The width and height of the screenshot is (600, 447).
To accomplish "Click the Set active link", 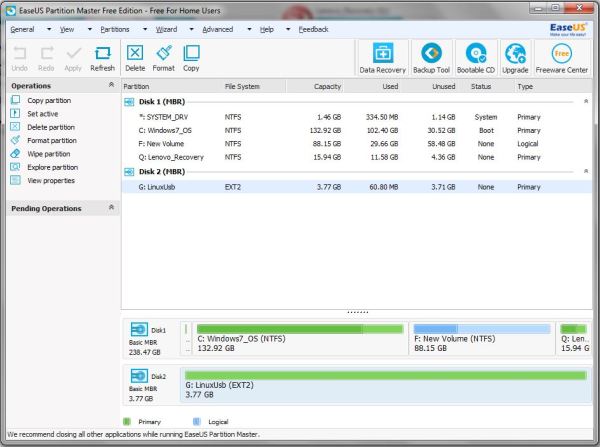I will [x=42, y=114].
